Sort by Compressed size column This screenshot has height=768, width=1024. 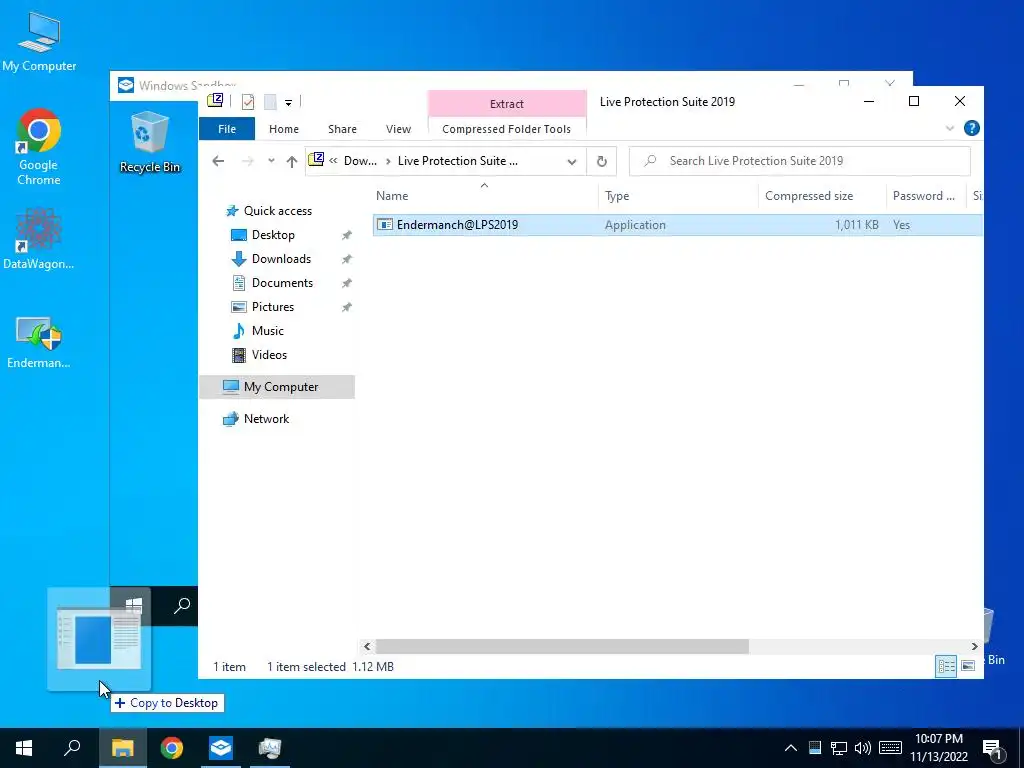(822, 195)
